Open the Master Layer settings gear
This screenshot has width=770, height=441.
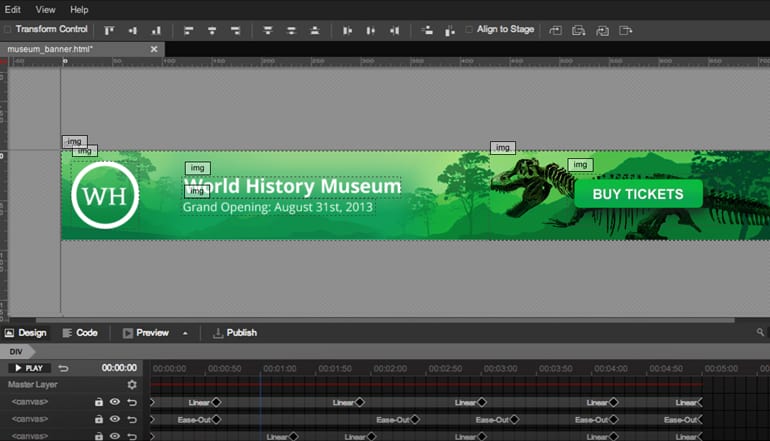pyautogui.click(x=132, y=384)
